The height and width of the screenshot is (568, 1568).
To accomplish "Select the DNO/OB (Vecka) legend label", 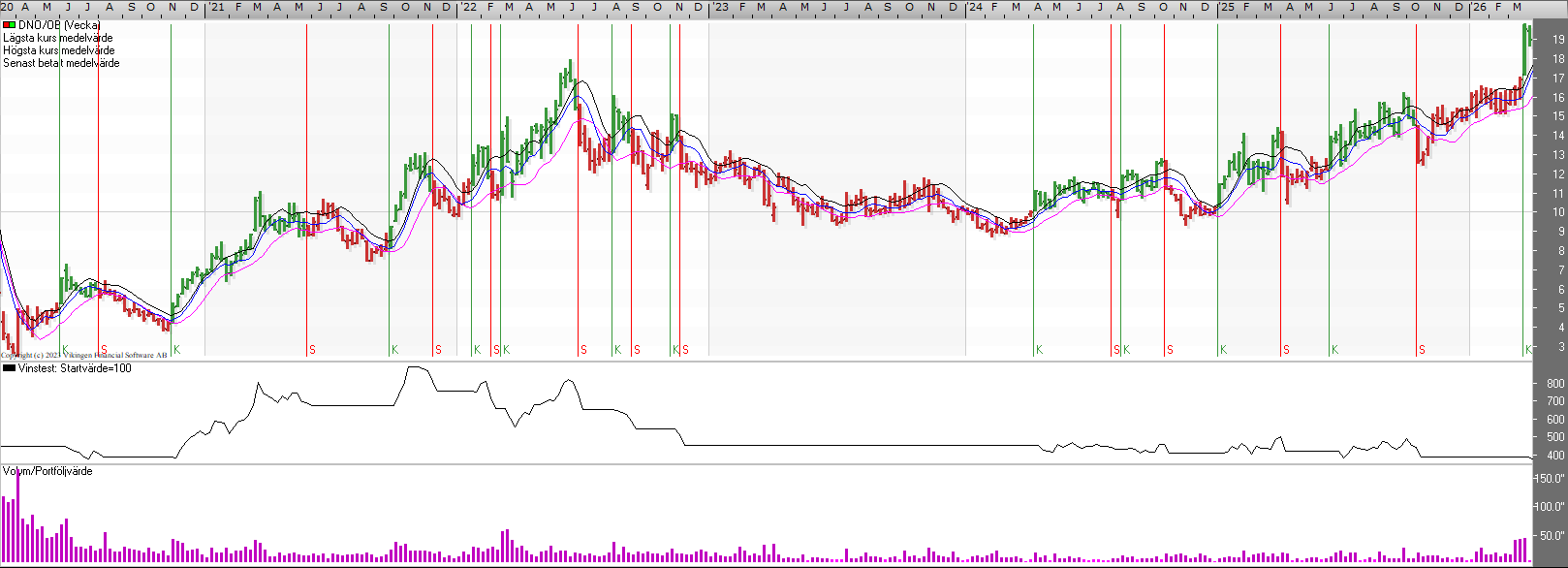I will click(x=59, y=25).
